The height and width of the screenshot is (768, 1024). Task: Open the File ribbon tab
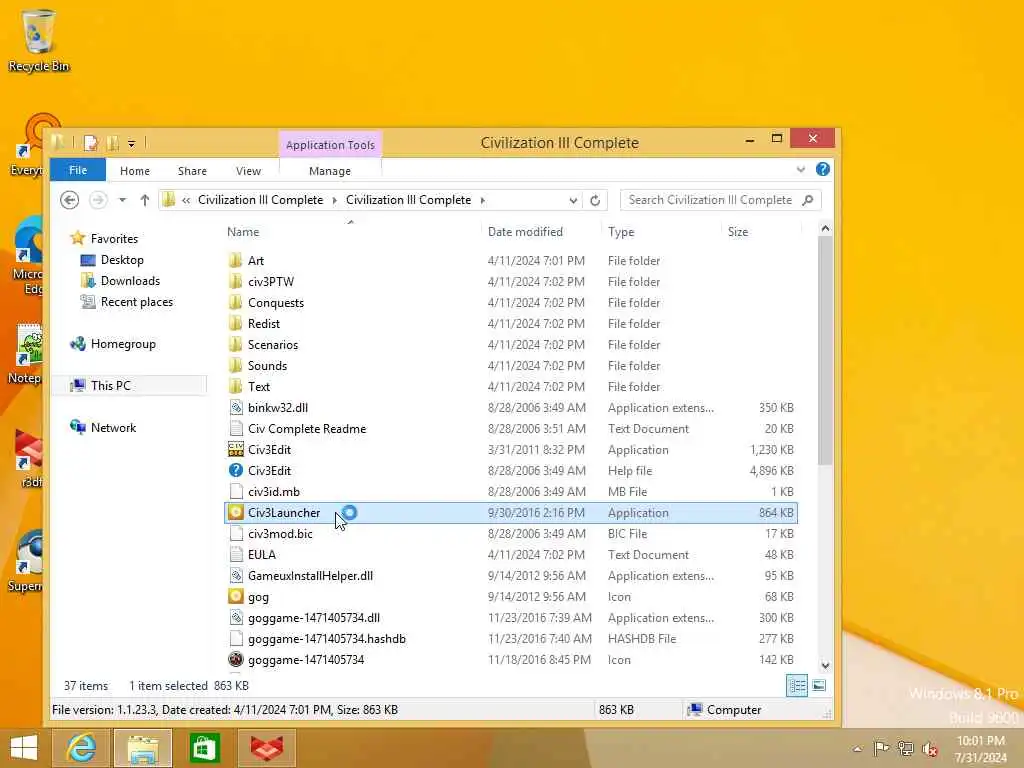pyautogui.click(x=78, y=170)
